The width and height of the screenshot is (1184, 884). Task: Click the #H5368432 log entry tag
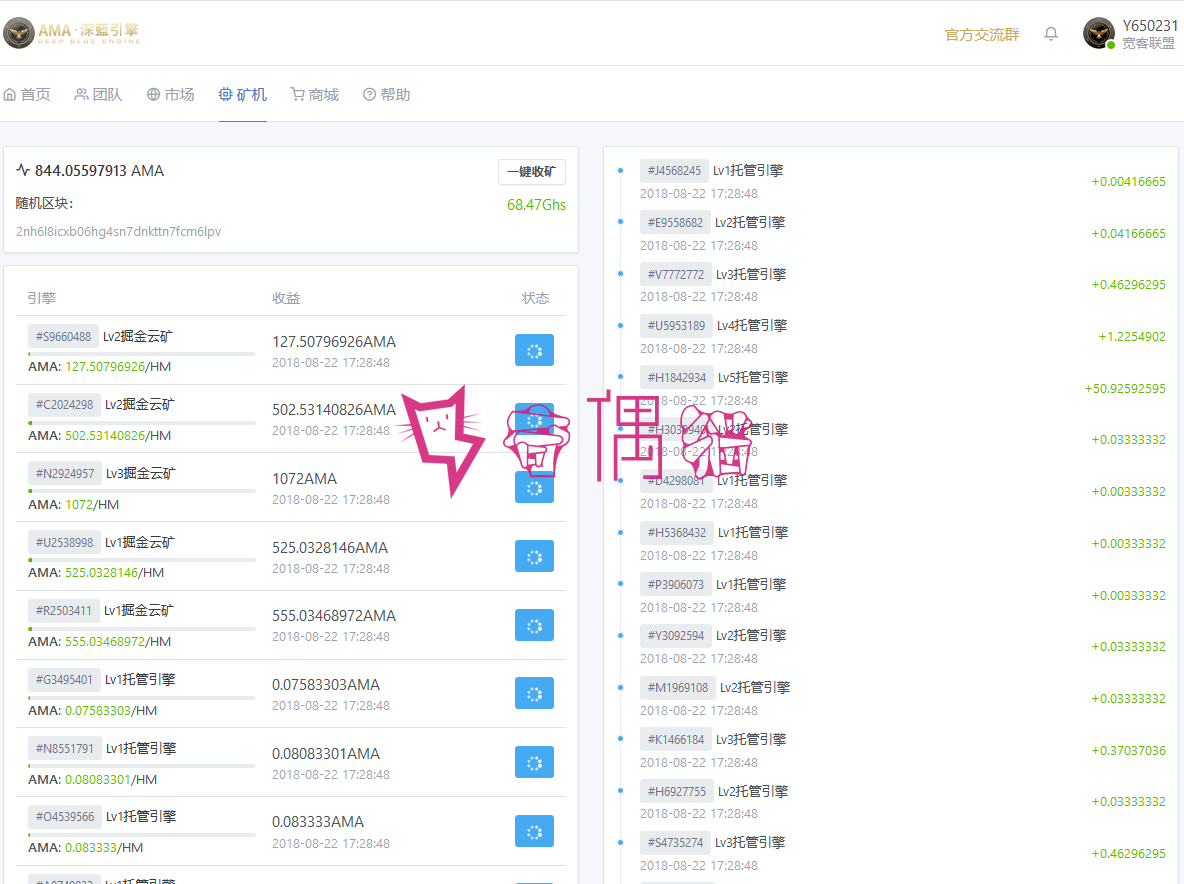click(x=677, y=532)
